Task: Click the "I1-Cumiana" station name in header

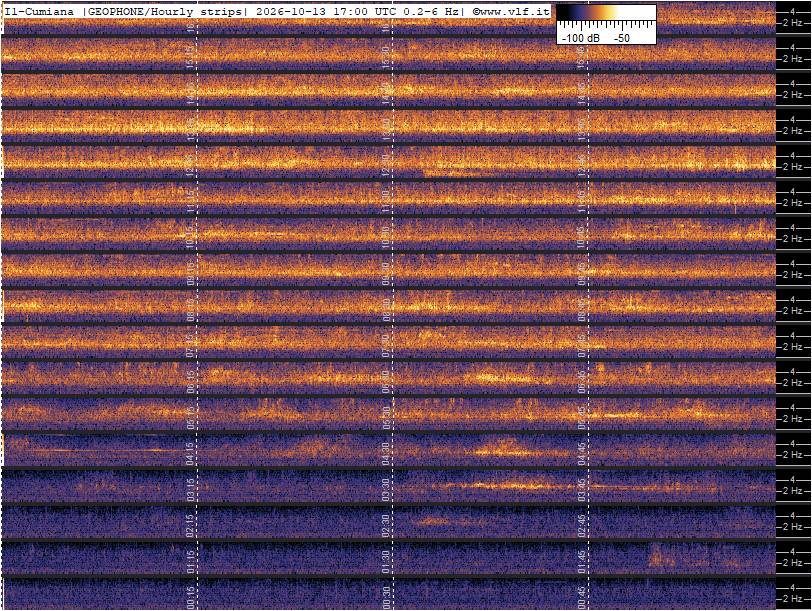Action: (x=39, y=11)
